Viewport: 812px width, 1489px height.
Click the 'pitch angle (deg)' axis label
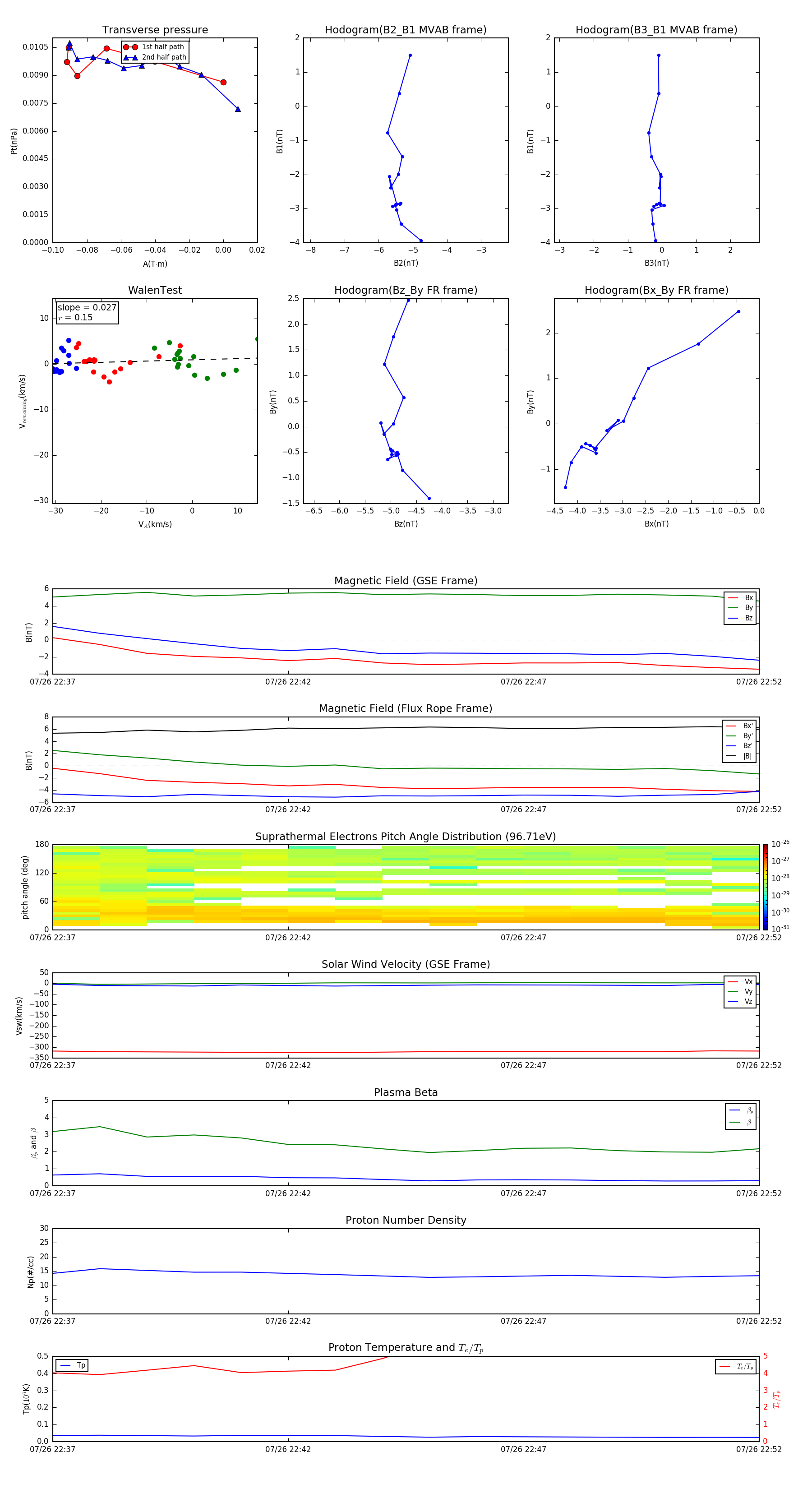[25, 887]
